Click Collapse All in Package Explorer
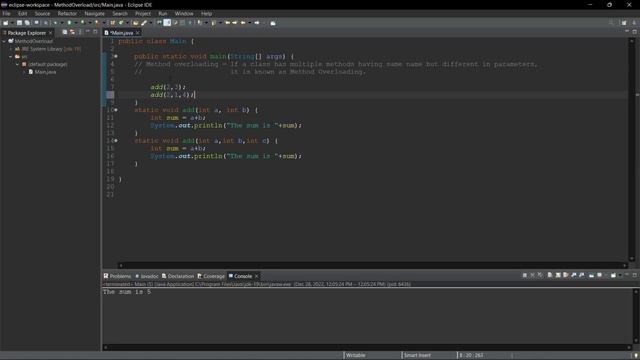Screen dimensions: 640x360 (x=64, y=32)
